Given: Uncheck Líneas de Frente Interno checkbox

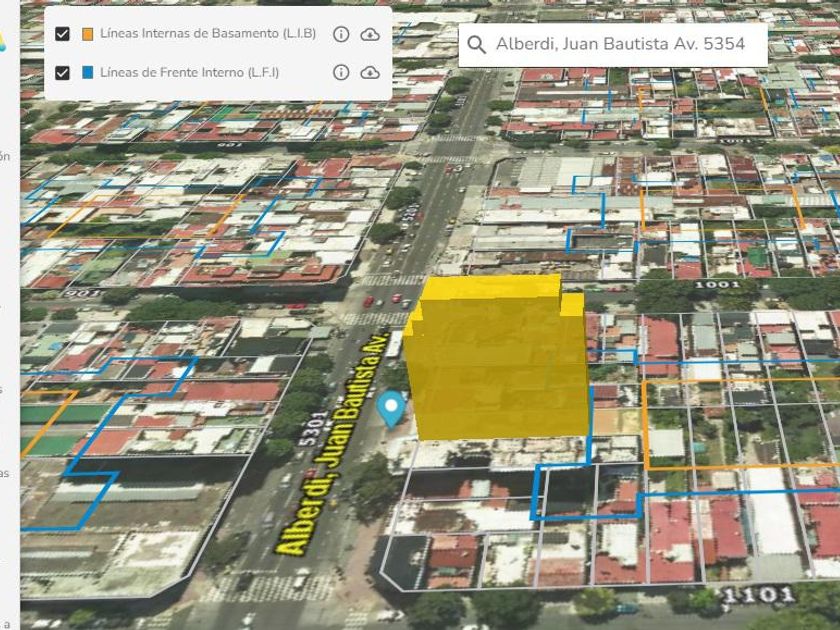Looking at the screenshot, I should (63, 72).
